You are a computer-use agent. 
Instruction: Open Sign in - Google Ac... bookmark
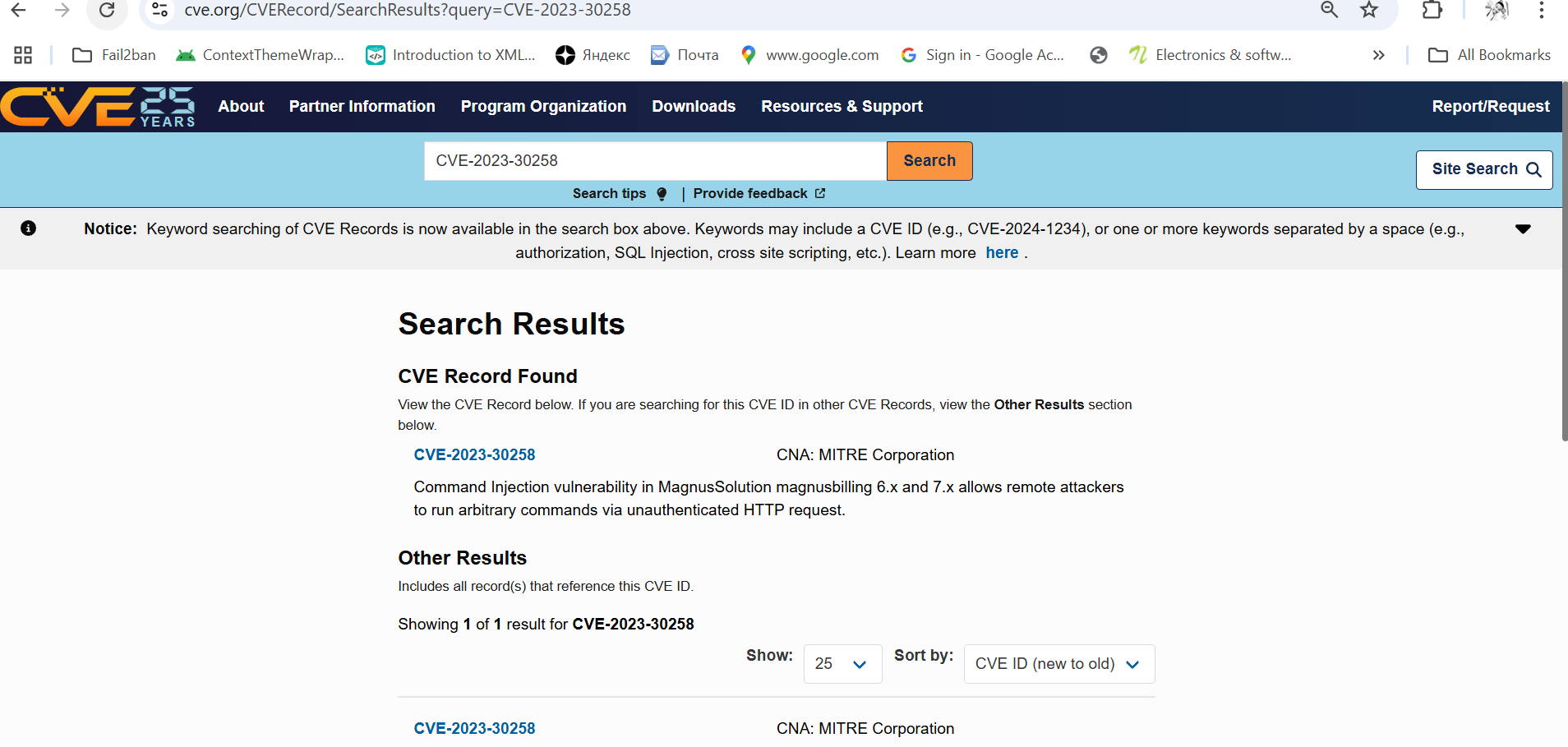coord(983,55)
